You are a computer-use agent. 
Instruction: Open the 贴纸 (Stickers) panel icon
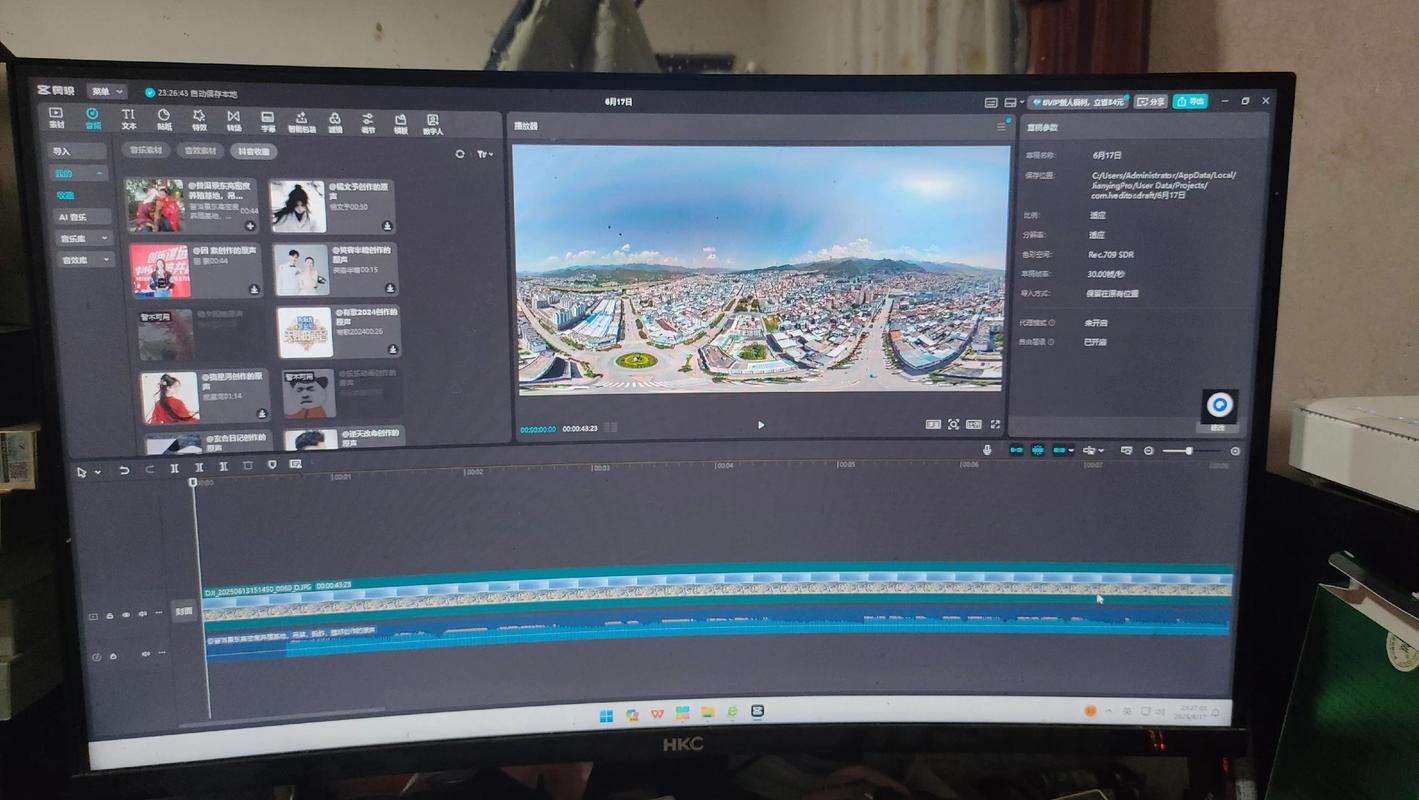(164, 120)
